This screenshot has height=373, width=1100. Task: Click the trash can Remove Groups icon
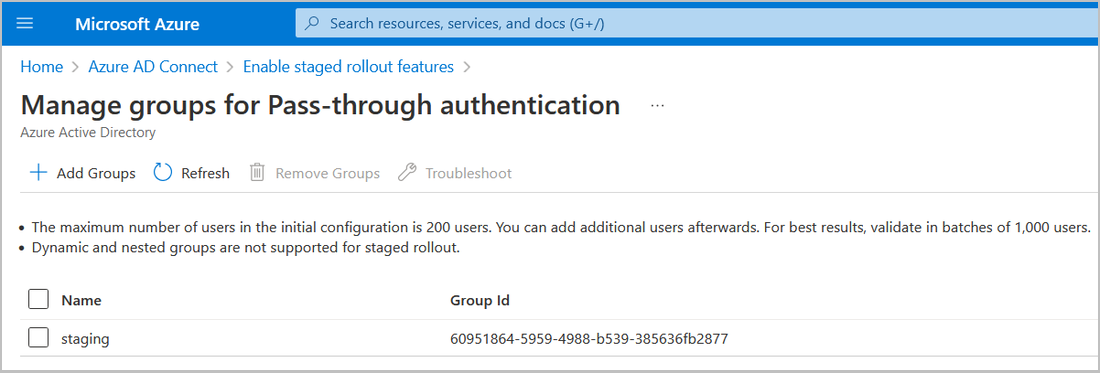pyautogui.click(x=257, y=172)
